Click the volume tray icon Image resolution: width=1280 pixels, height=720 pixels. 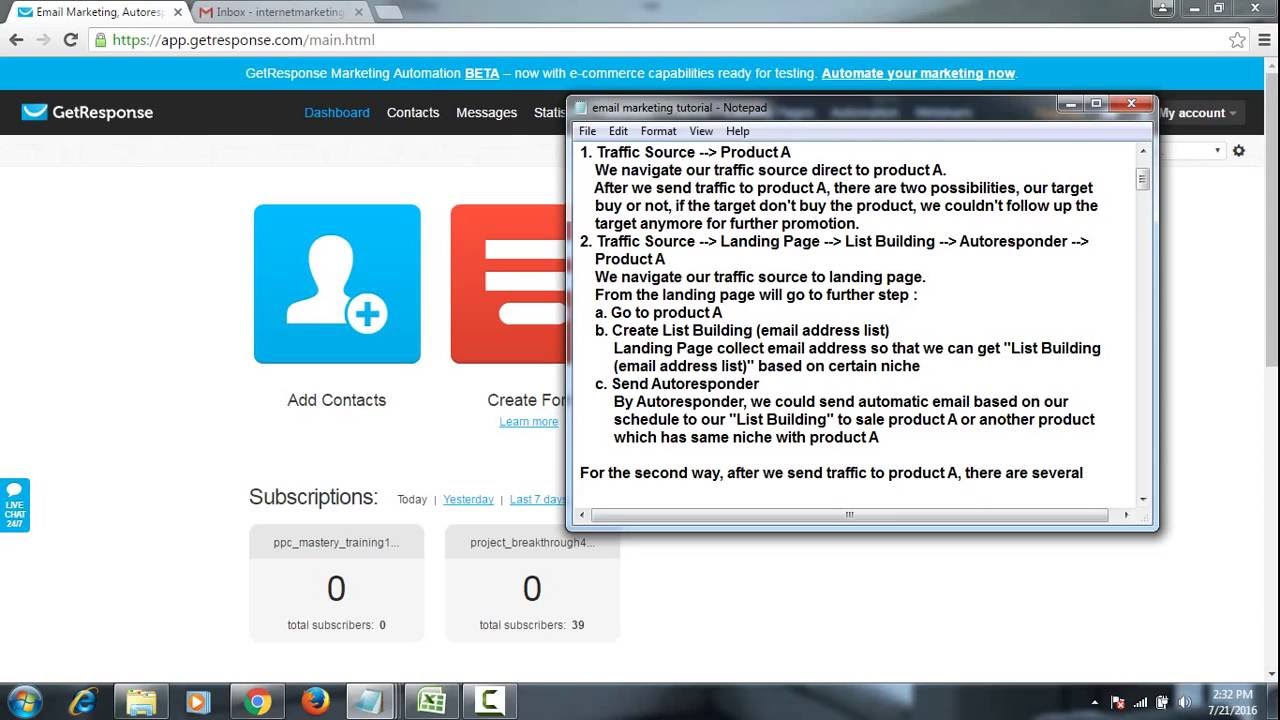coord(1185,702)
